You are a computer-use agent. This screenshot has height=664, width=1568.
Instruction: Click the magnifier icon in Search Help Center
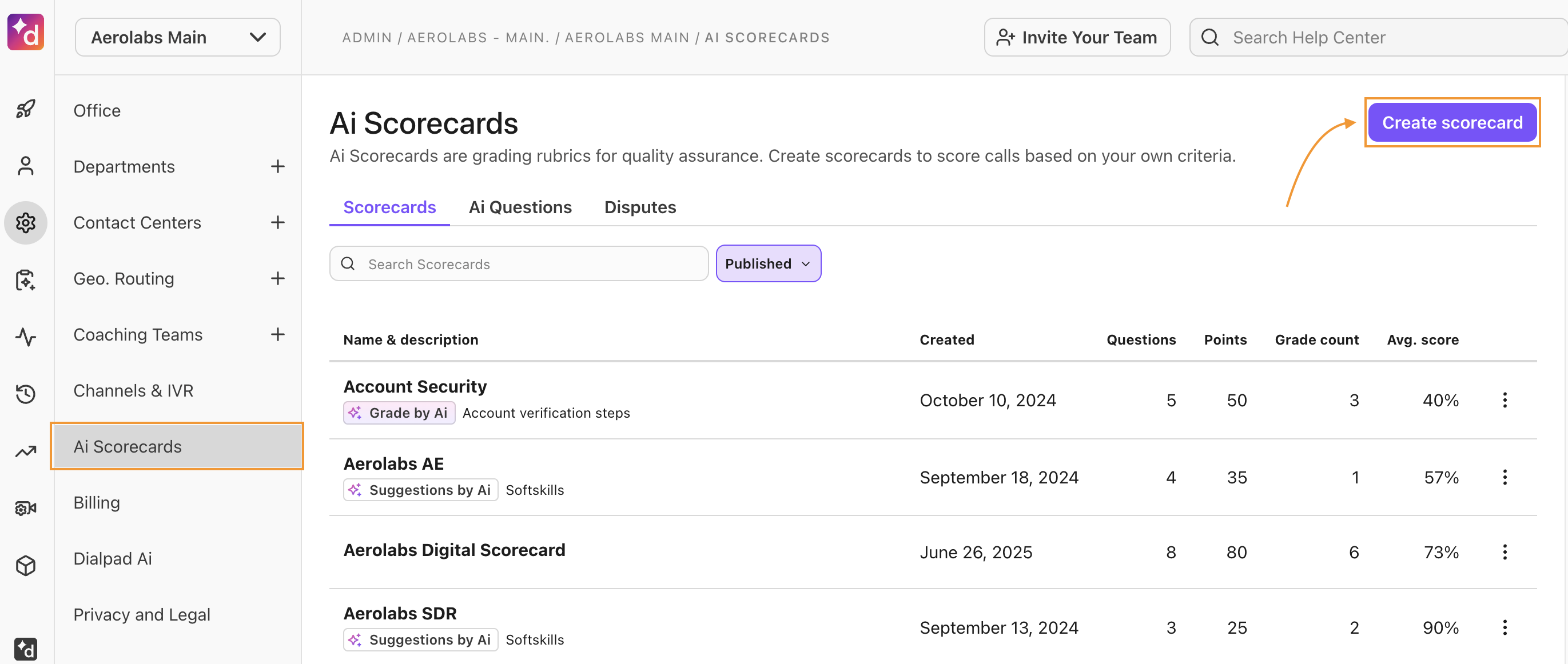coord(1210,38)
